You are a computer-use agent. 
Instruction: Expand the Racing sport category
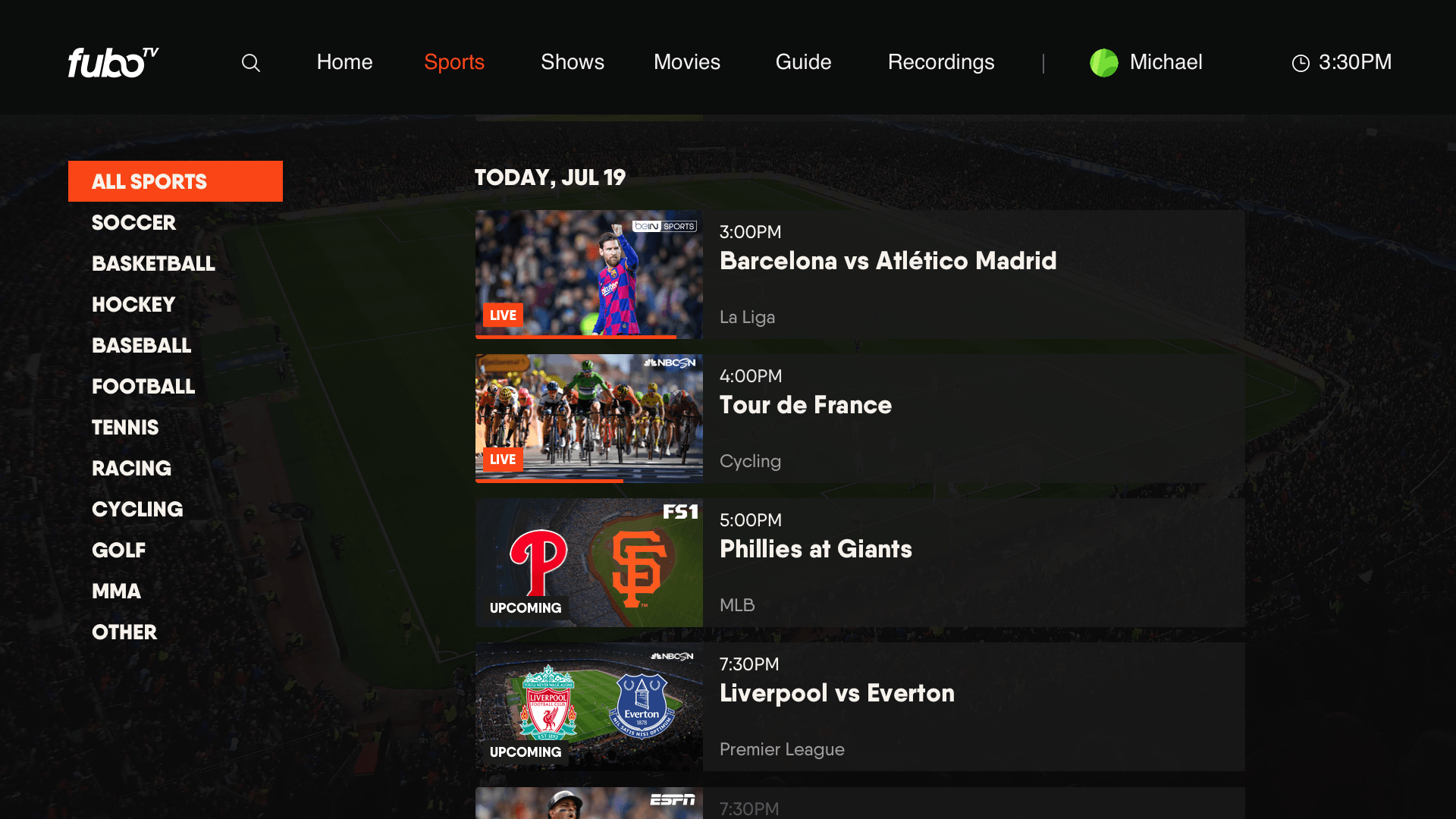pos(131,468)
